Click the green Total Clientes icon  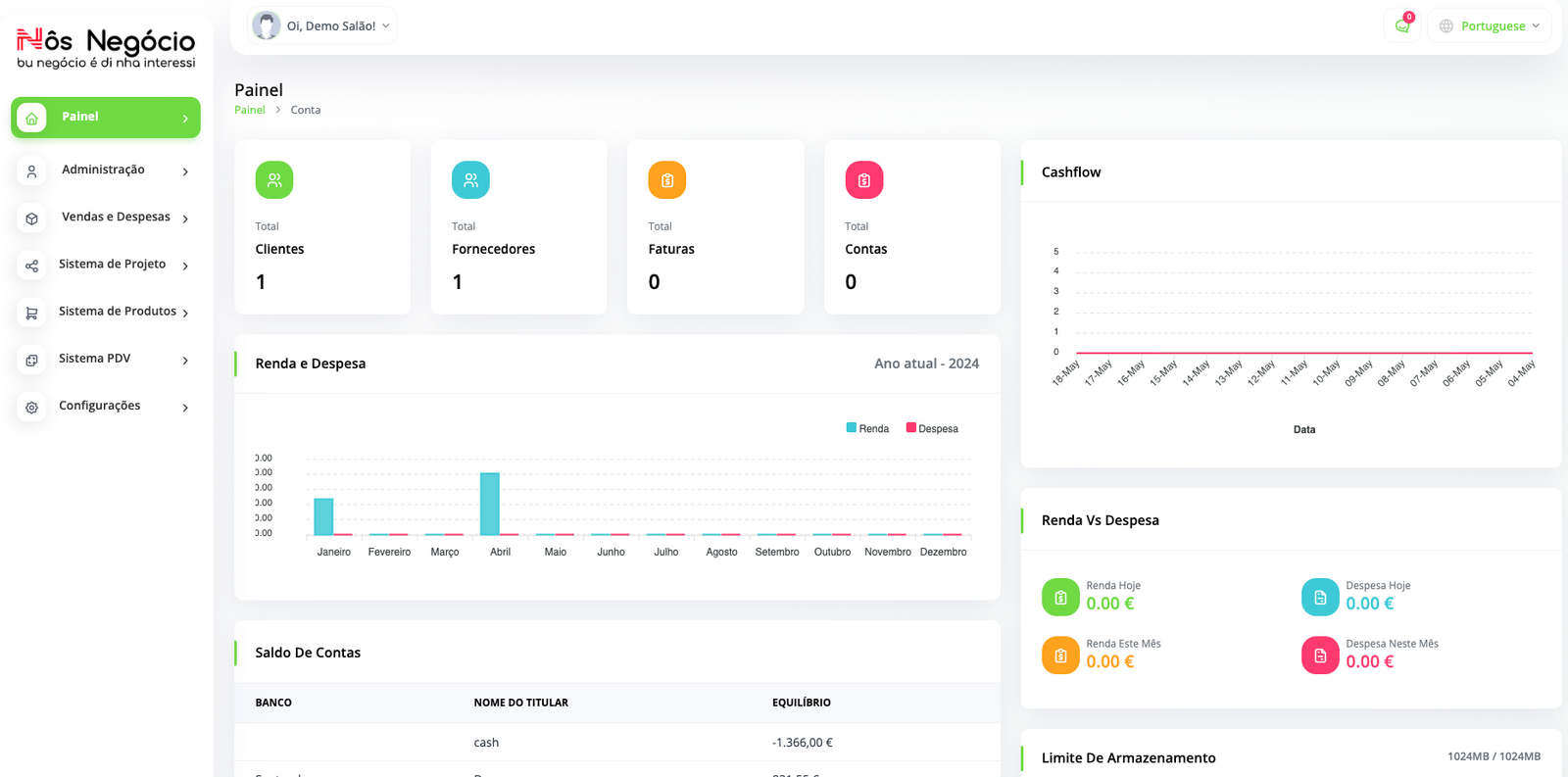click(274, 180)
